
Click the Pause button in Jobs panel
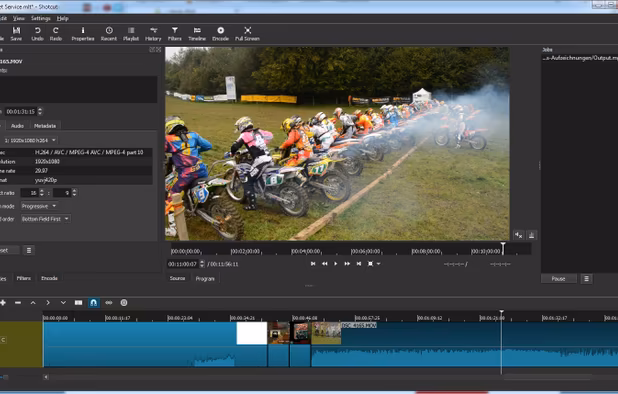click(558, 279)
